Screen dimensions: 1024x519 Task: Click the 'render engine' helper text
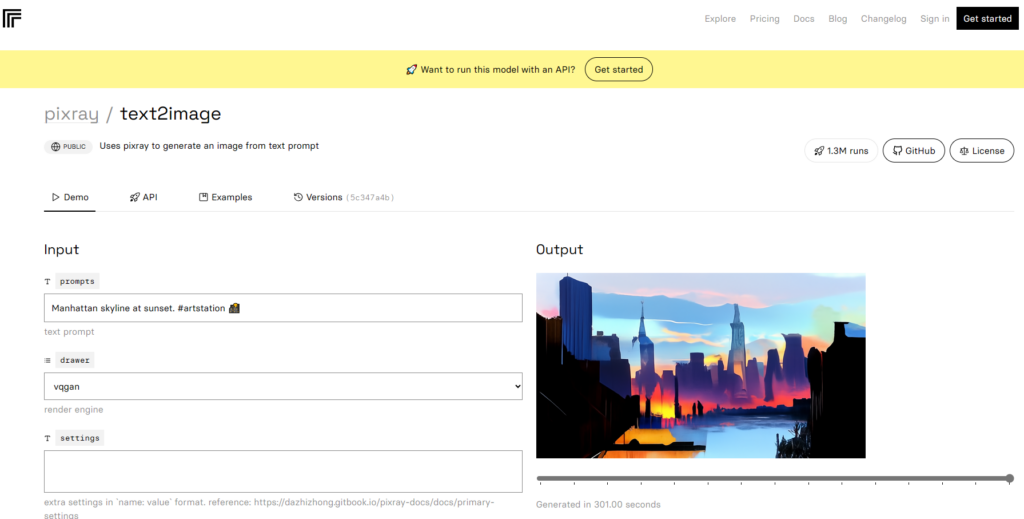coord(73,410)
